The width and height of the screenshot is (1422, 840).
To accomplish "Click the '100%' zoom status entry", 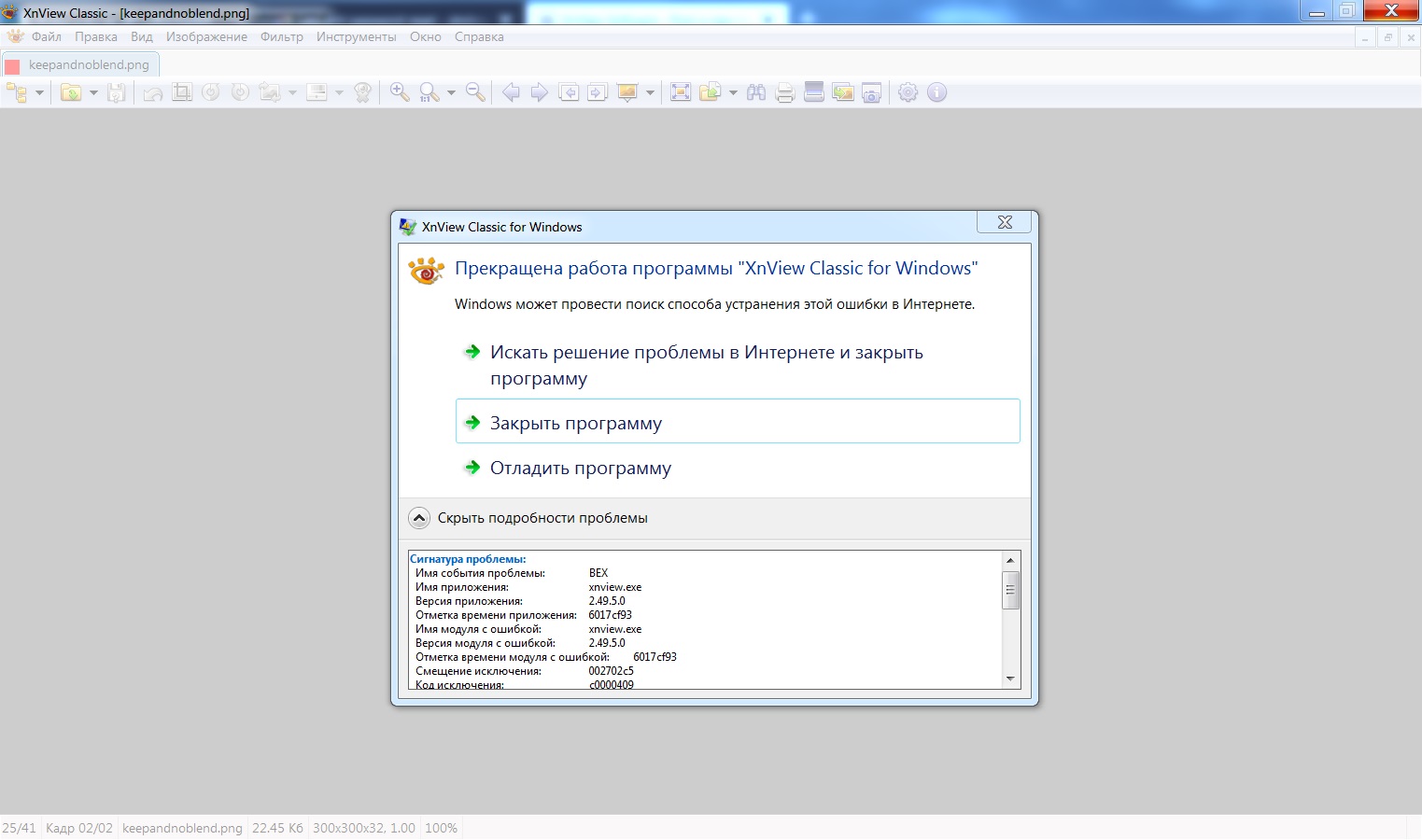I will [442, 828].
